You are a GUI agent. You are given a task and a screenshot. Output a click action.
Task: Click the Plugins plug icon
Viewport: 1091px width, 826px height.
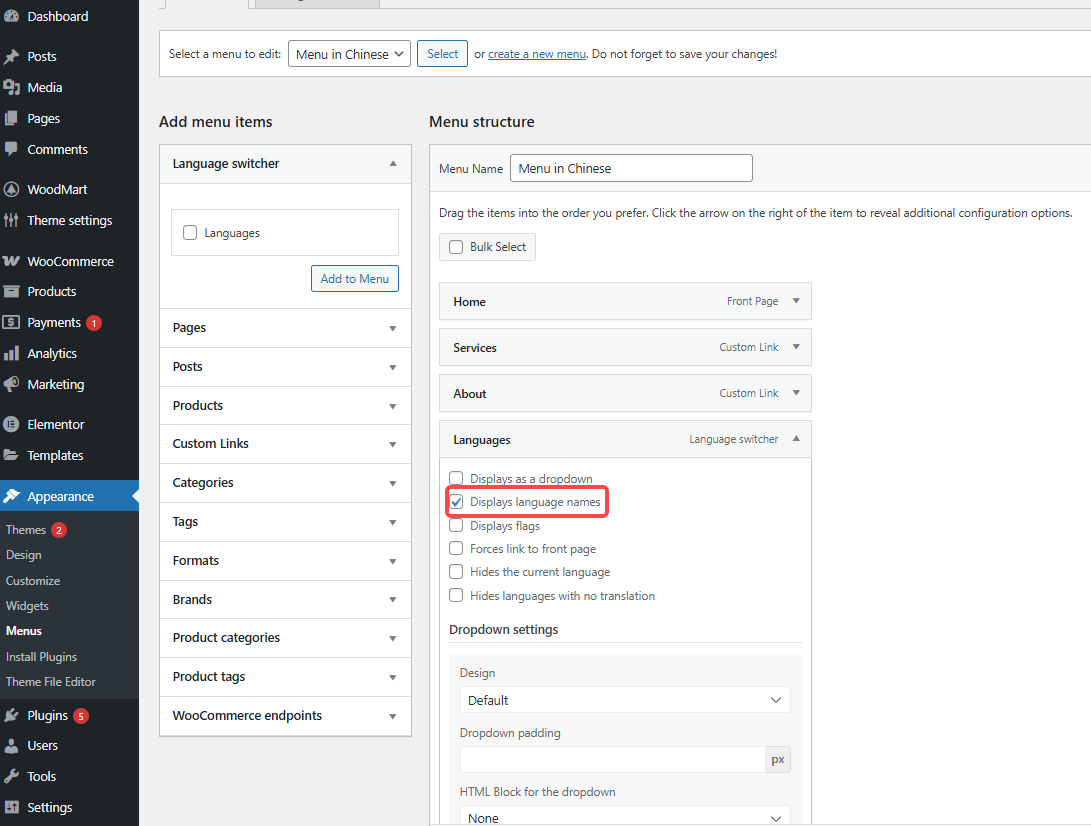11,715
